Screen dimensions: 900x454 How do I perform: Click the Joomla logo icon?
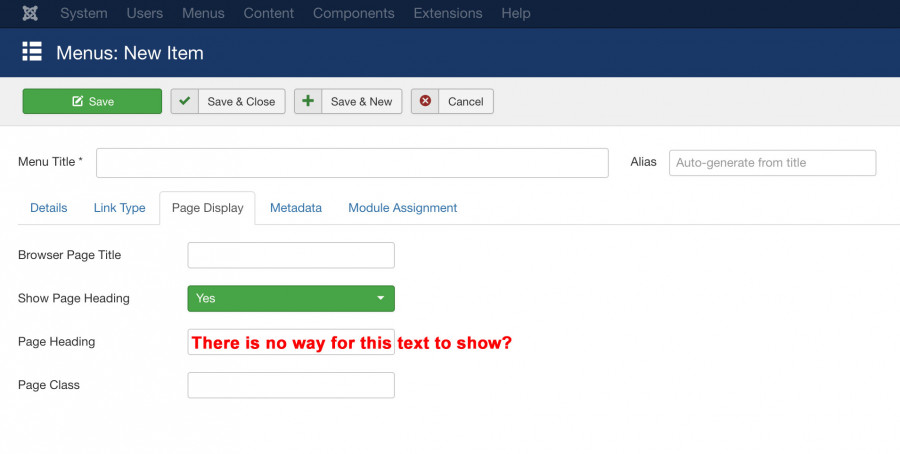[x=30, y=13]
